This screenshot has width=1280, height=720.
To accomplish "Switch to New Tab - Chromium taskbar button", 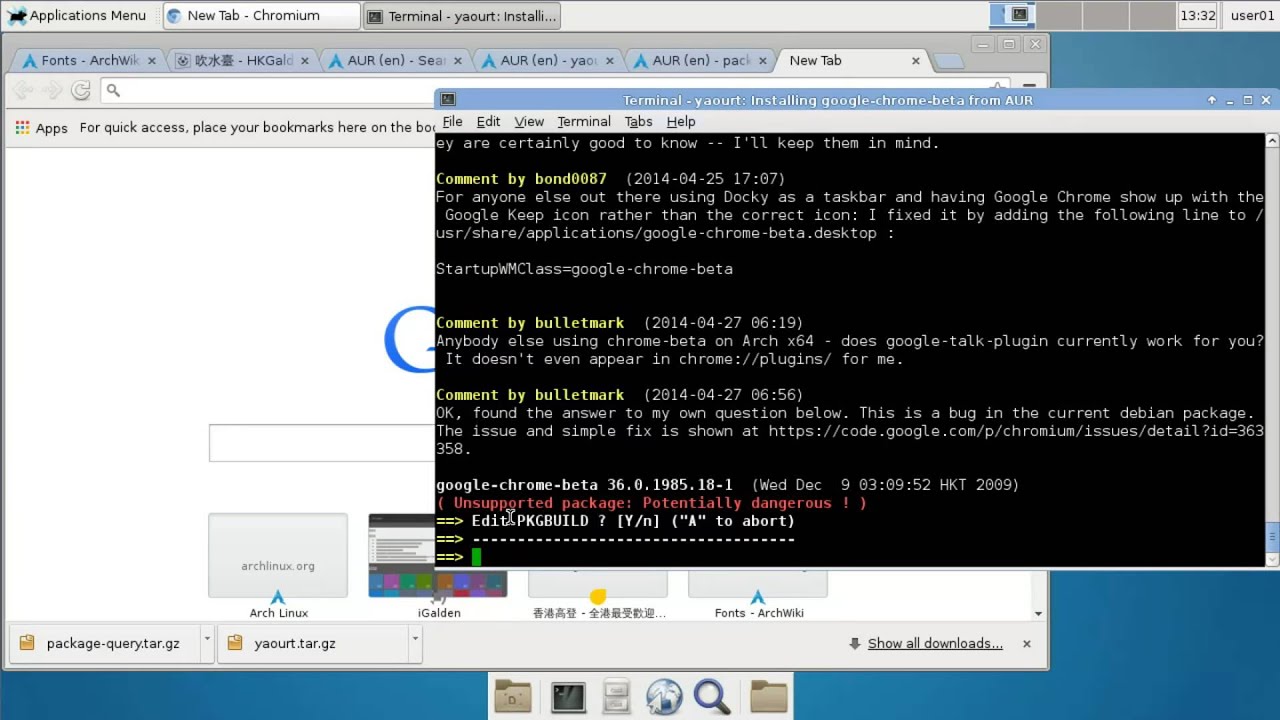I will 260,15.
